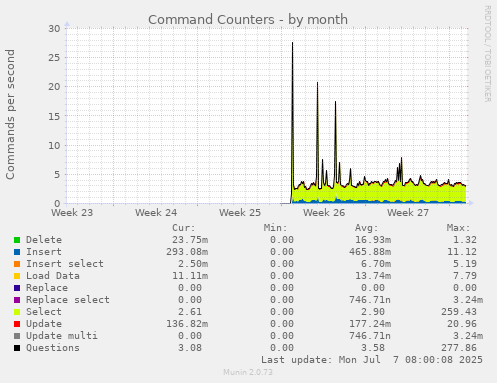497x383 pixels.
Task: Click the Week 25 axis label
Action: [240, 212]
